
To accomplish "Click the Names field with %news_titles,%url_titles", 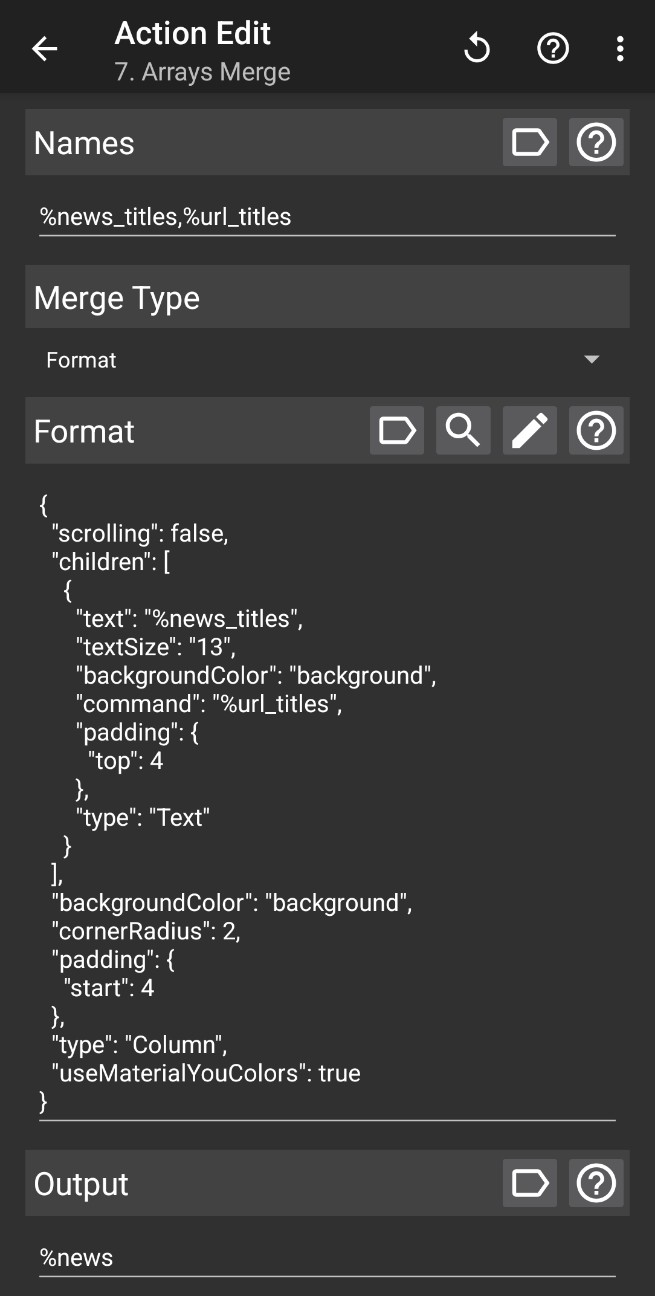I will pyautogui.click(x=327, y=217).
